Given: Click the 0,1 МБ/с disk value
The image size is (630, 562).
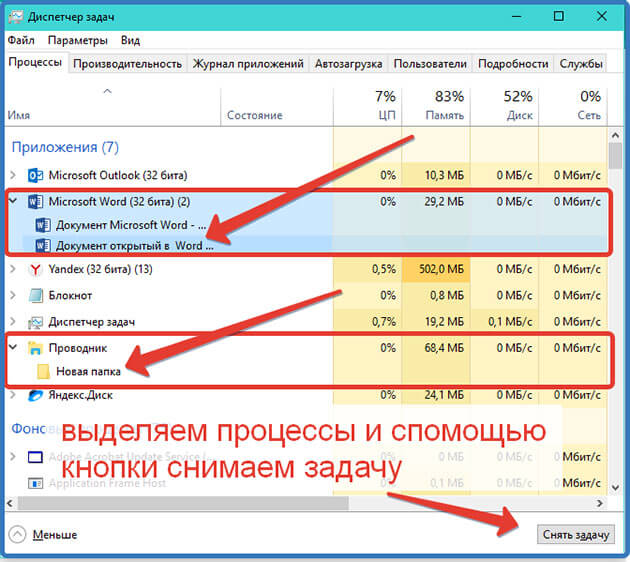Looking at the screenshot, I should 510,322.
